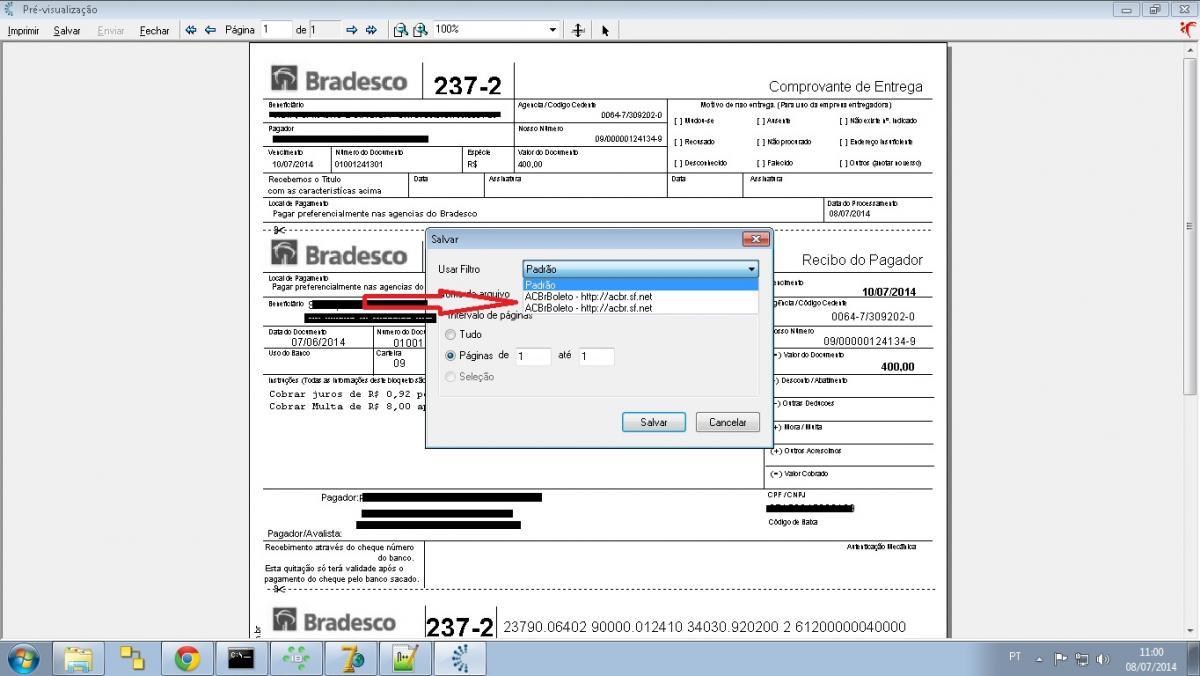Open Google Chrome from the taskbar
The height and width of the screenshot is (676, 1200).
point(186,657)
